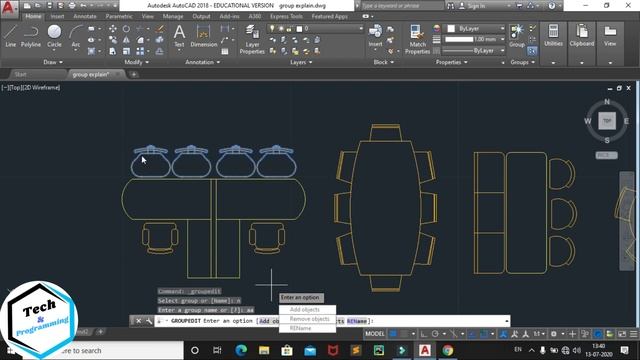This screenshot has height=360, width=640.
Task: Switch to the Home ribbon tab
Action: pos(33,16)
